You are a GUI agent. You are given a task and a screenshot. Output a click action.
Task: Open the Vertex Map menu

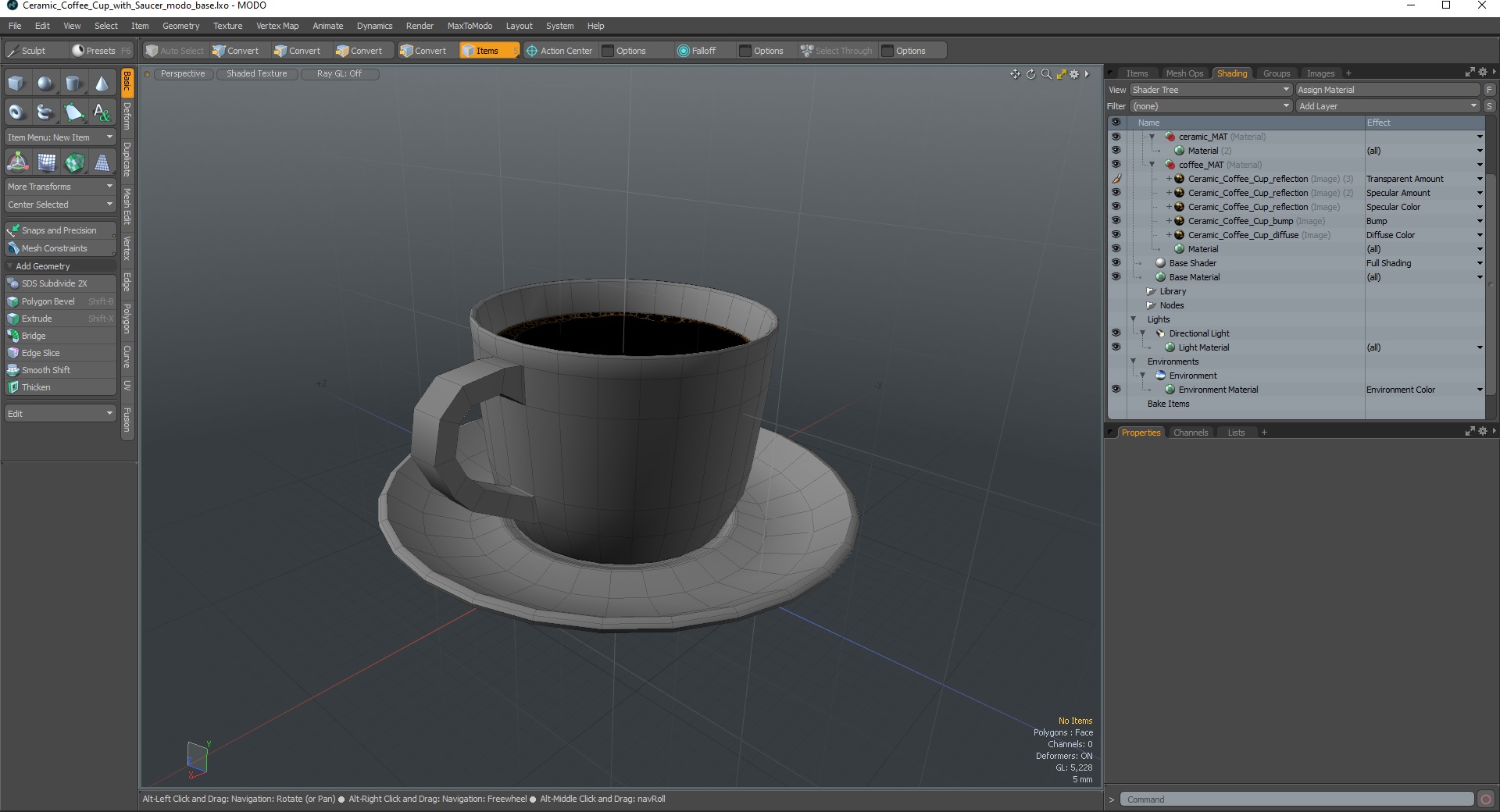click(277, 26)
